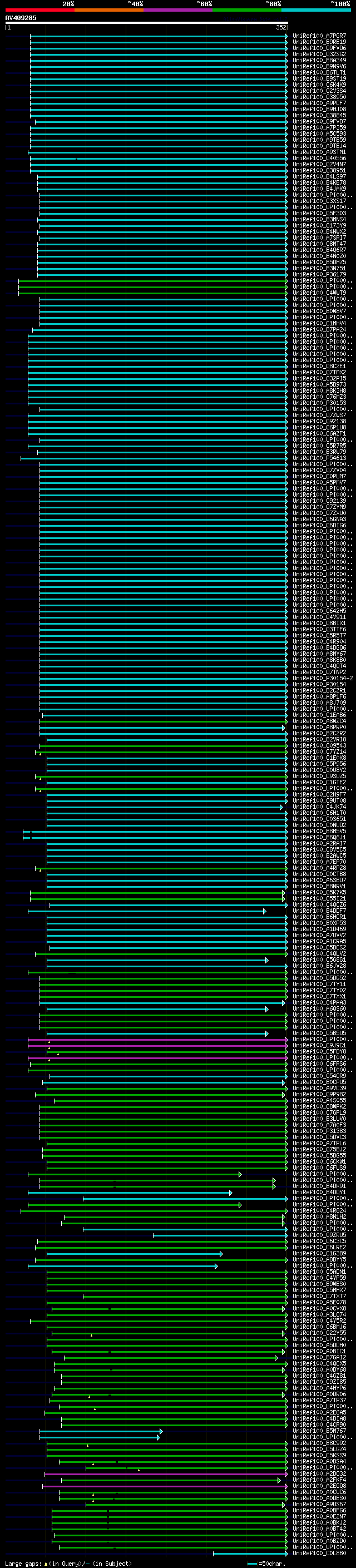Select hit UniRef100_A2EGQ8
The height and width of the screenshot is (1568, 356).
[319, 1486]
